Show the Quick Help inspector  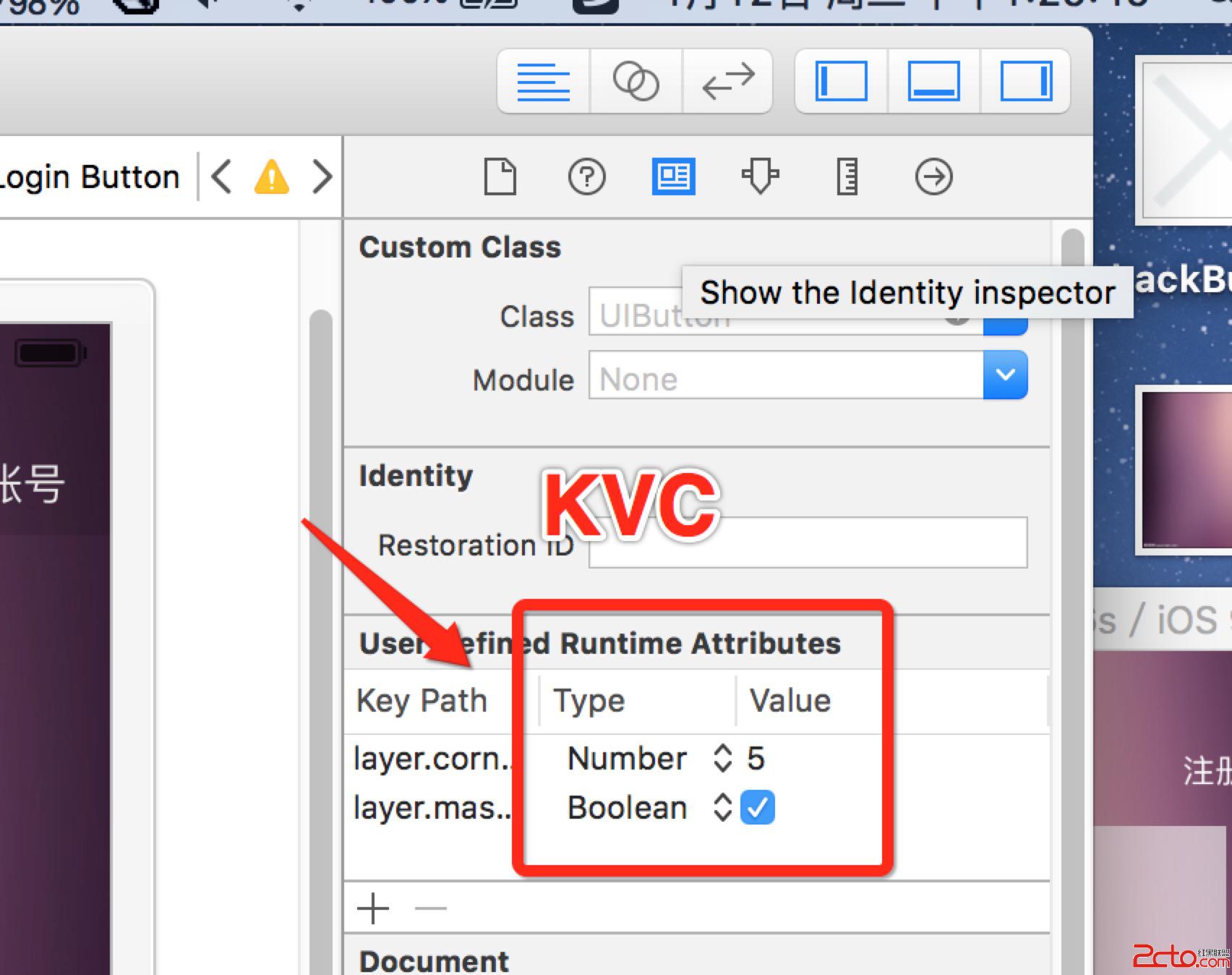[586, 177]
